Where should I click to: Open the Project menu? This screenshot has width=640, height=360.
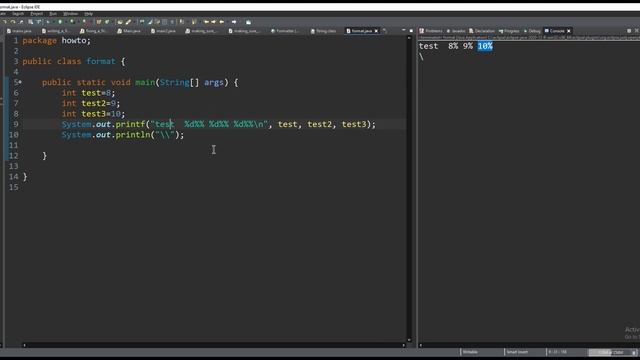click(x=36, y=14)
